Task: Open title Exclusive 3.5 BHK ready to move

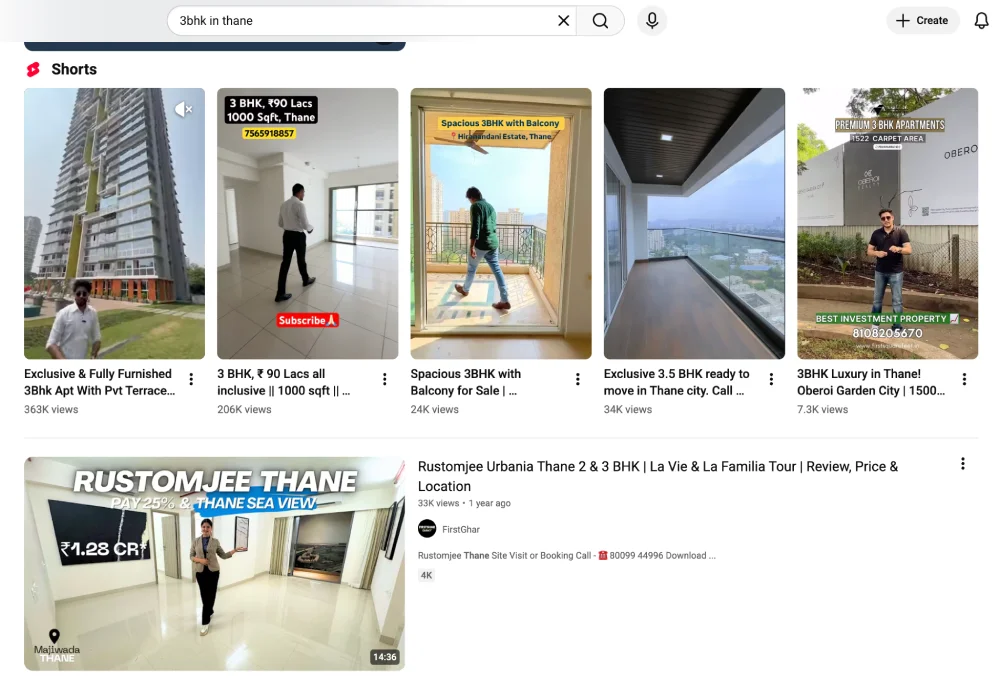Action: tap(677, 382)
